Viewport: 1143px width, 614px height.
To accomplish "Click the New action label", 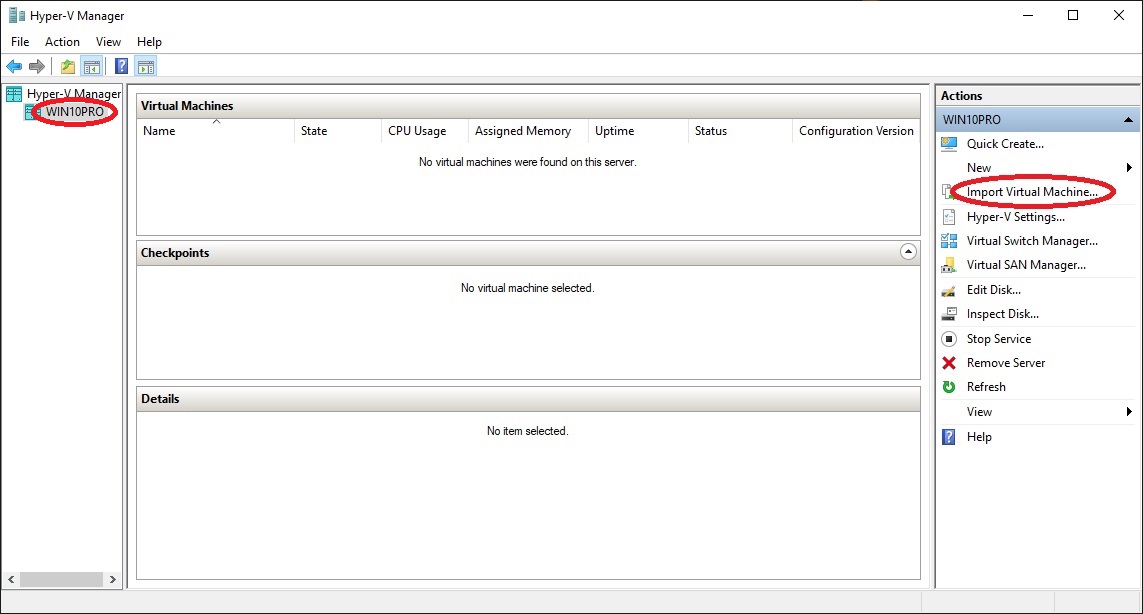I will coord(979,168).
